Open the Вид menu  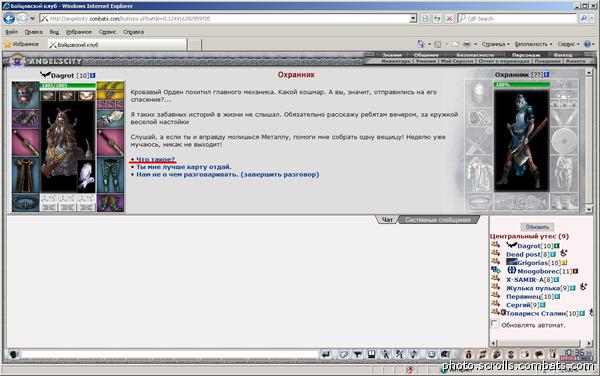click(x=54, y=32)
